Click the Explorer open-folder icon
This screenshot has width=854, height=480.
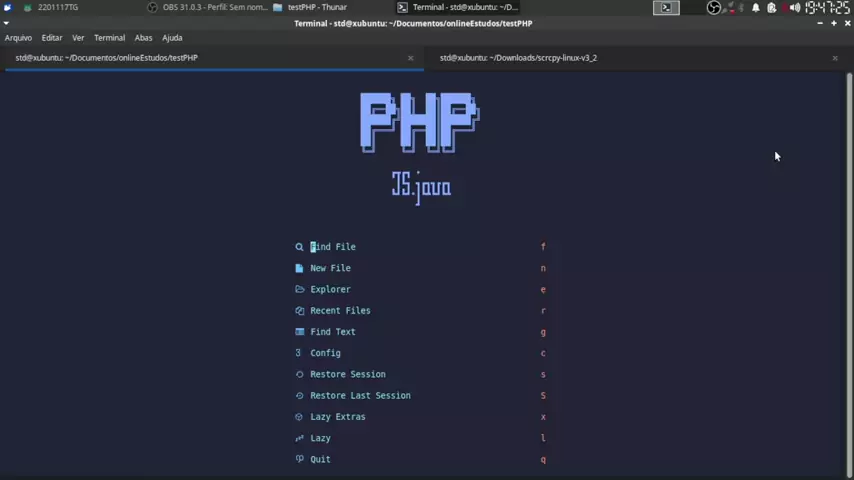click(x=299, y=289)
